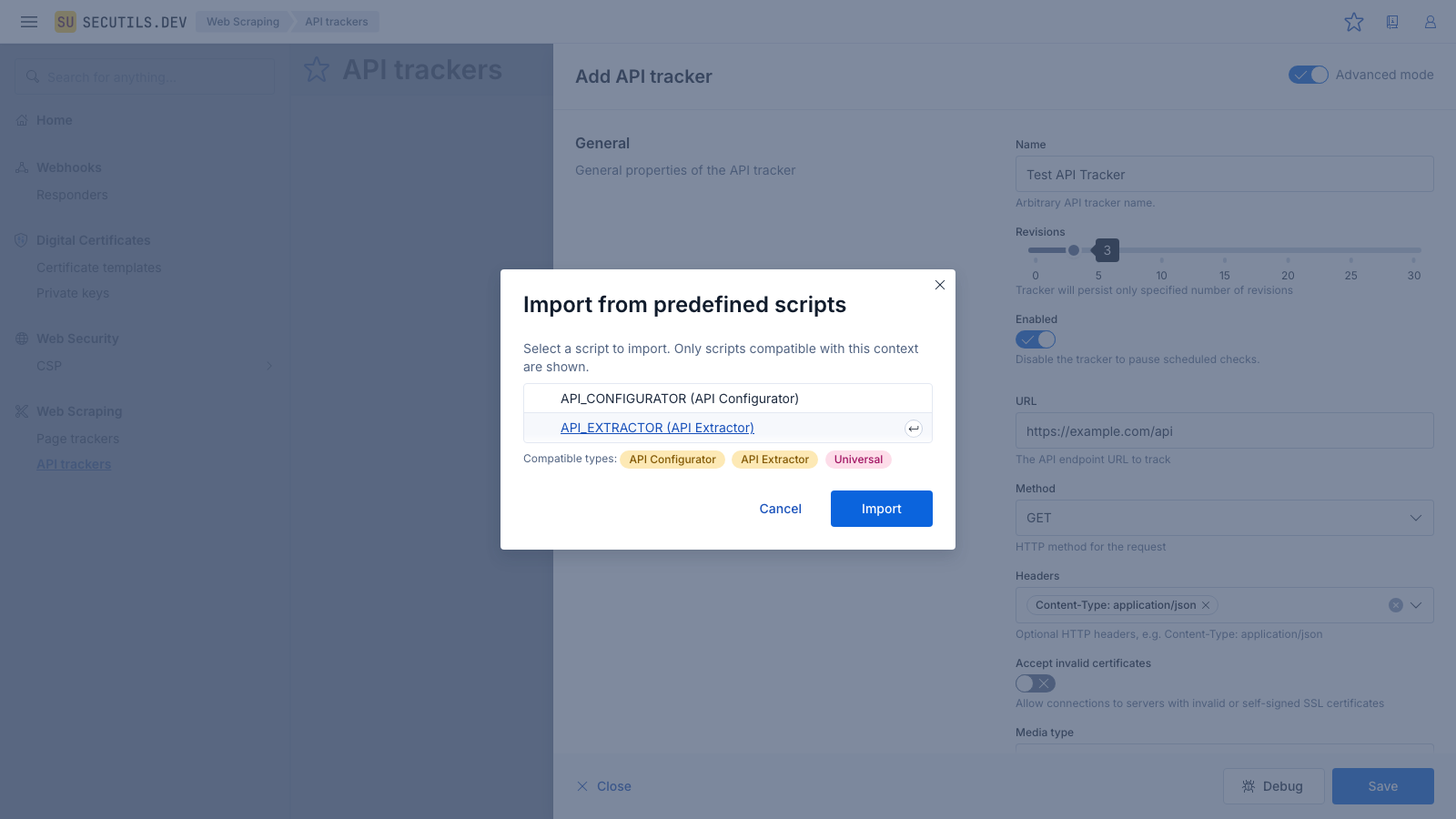
Task: Click the Revisions slider handle
Action: click(x=1074, y=250)
